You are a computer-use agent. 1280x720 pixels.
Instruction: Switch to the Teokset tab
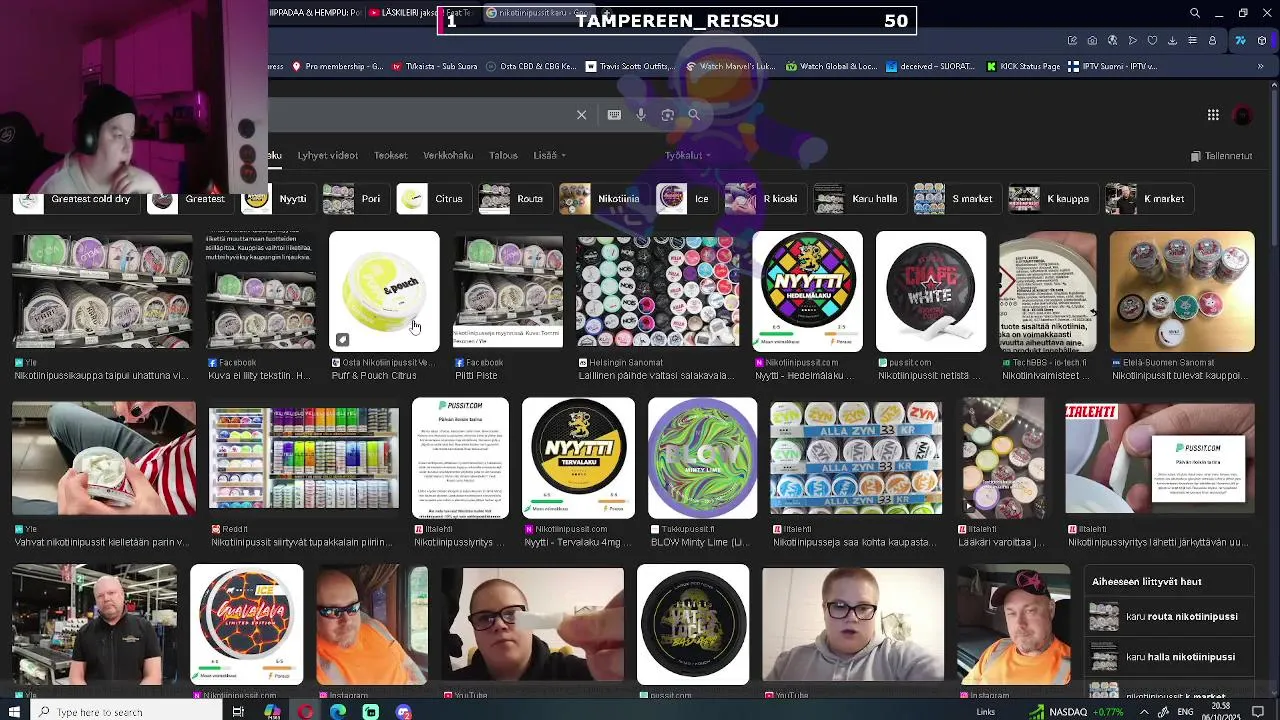point(391,156)
